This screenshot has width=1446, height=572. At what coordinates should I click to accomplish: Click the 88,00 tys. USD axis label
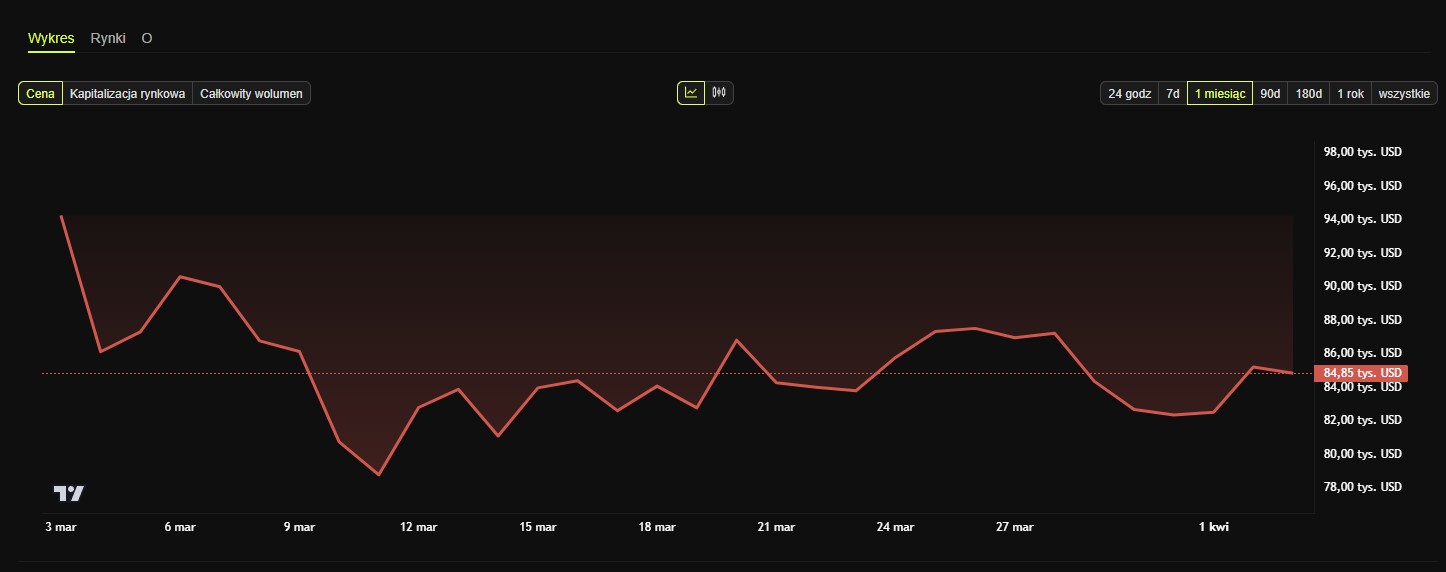pyautogui.click(x=1362, y=320)
